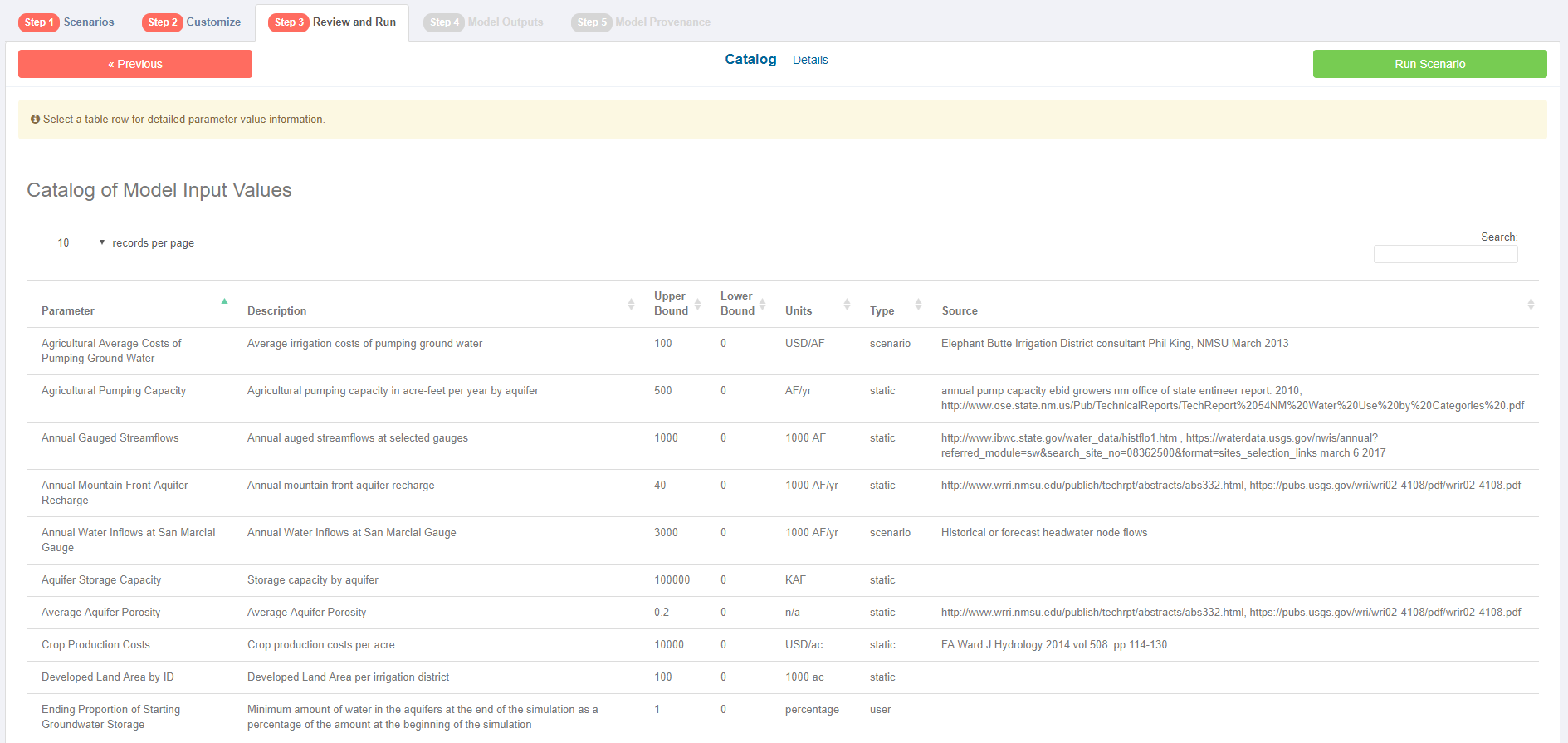The image size is (1568, 743).
Task: Switch to the Details view
Action: (810, 60)
